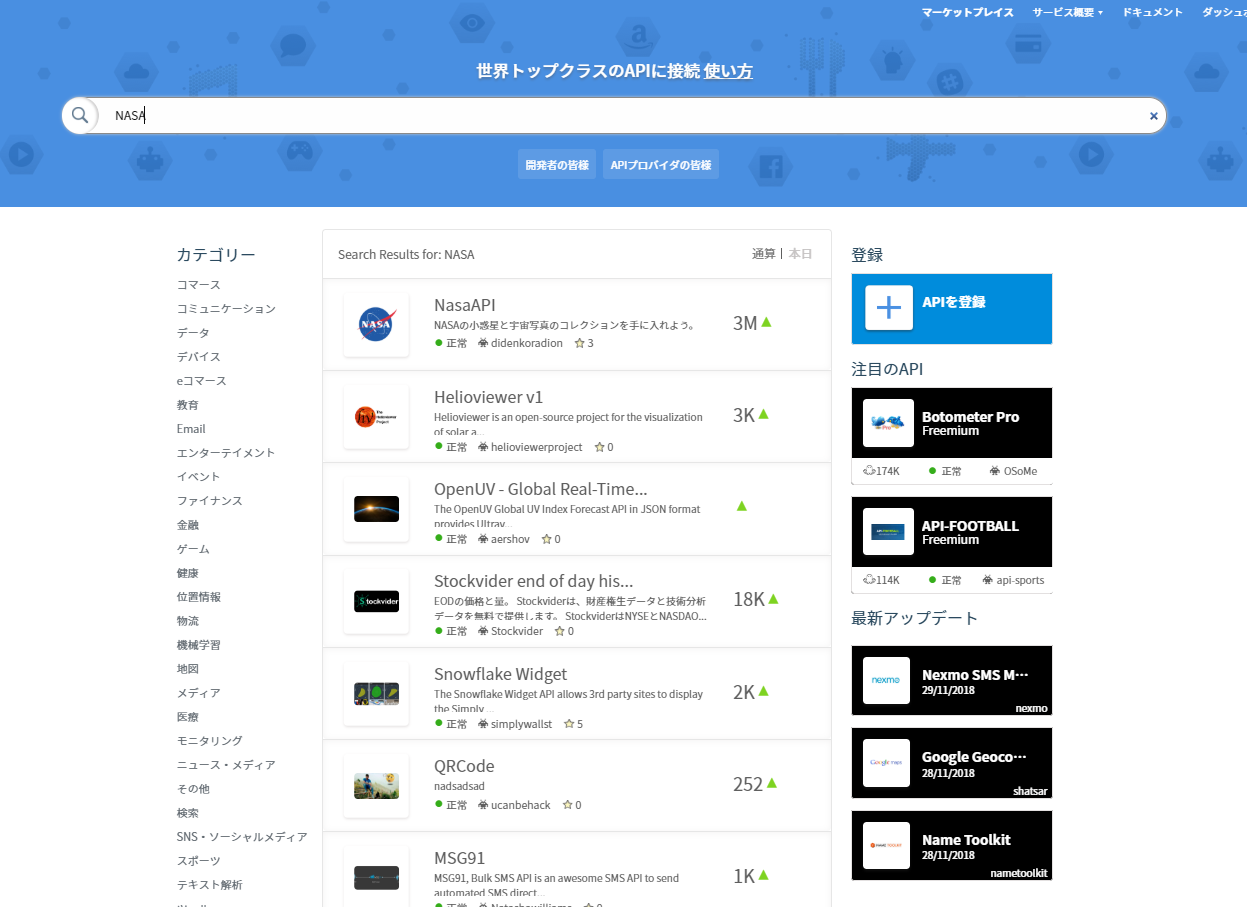Select the エンターテイメント category
1247x907 pixels.
pos(226,453)
